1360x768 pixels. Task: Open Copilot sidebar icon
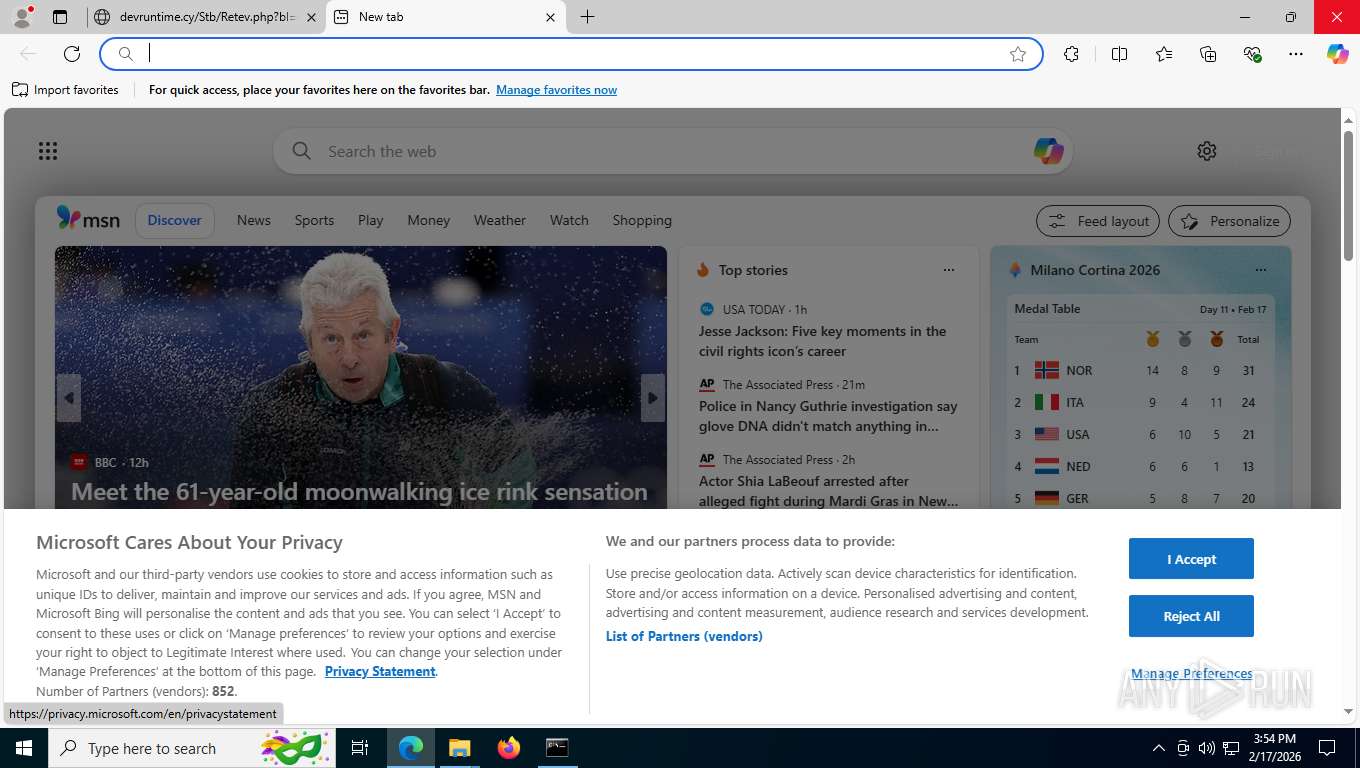pyautogui.click(x=1337, y=54)
